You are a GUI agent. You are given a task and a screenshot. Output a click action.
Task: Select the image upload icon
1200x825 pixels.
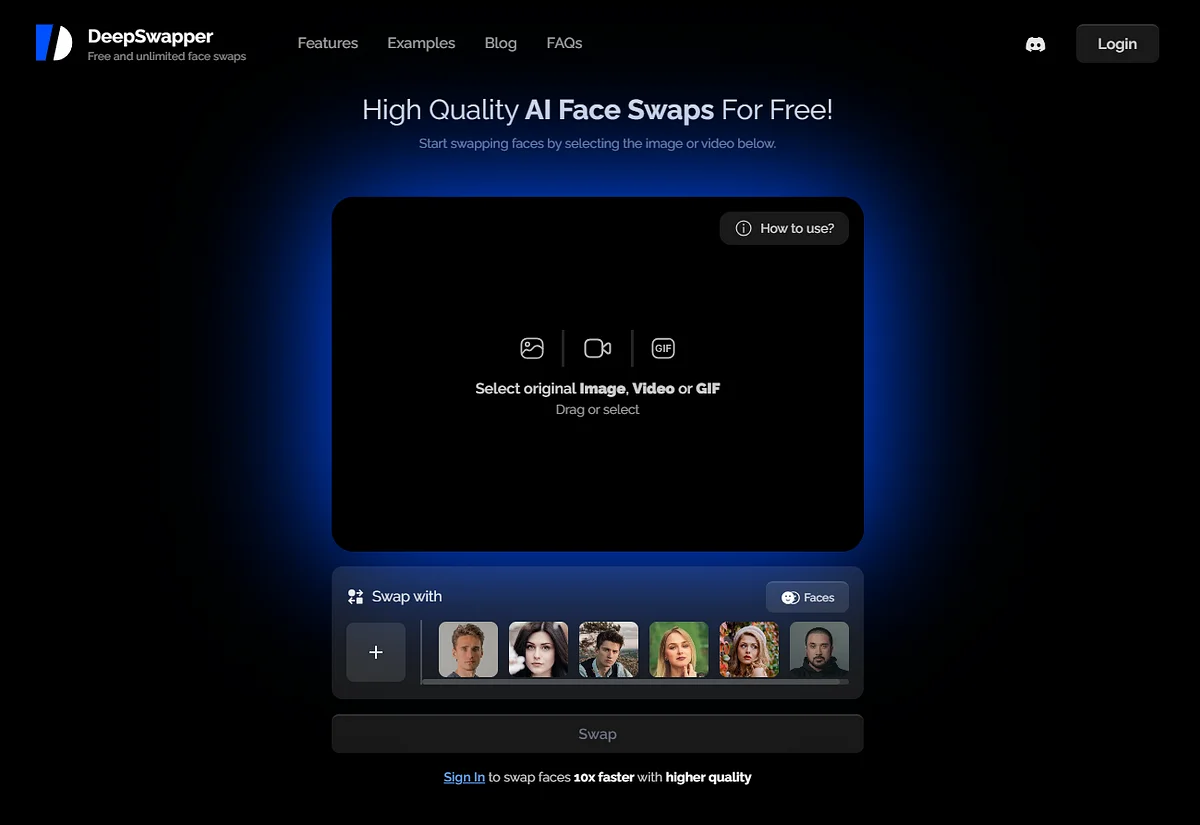point(532,348)
